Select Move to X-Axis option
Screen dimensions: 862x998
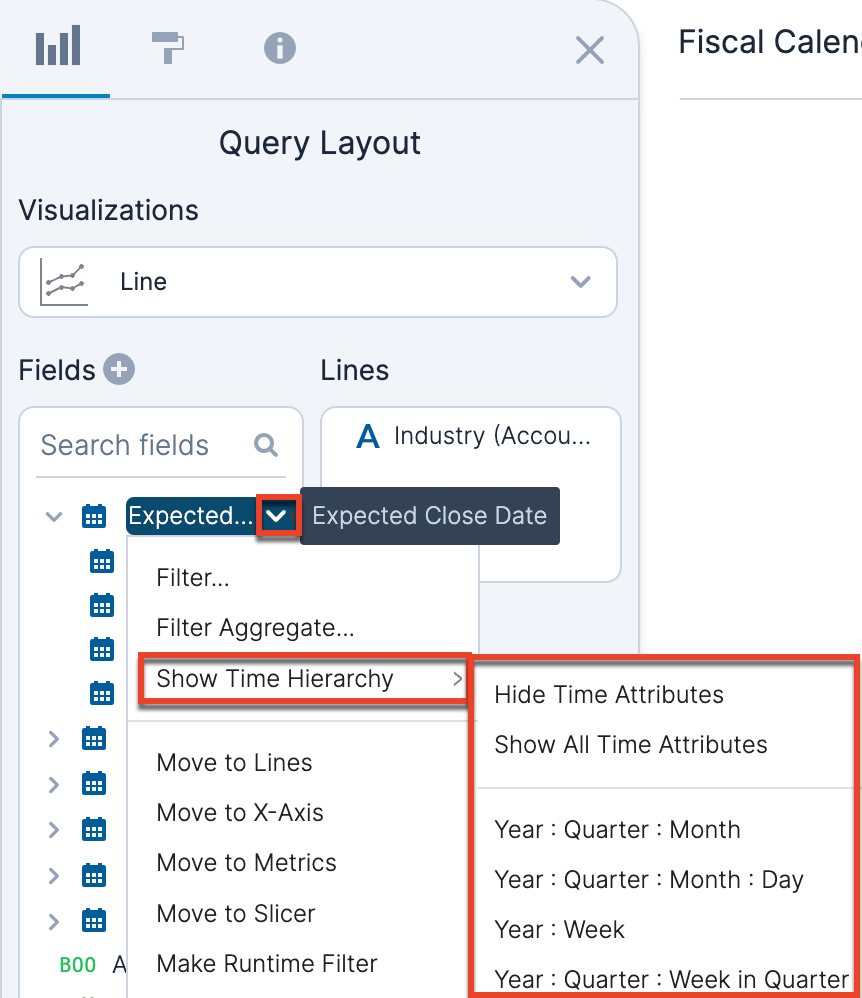coord(240,813)
